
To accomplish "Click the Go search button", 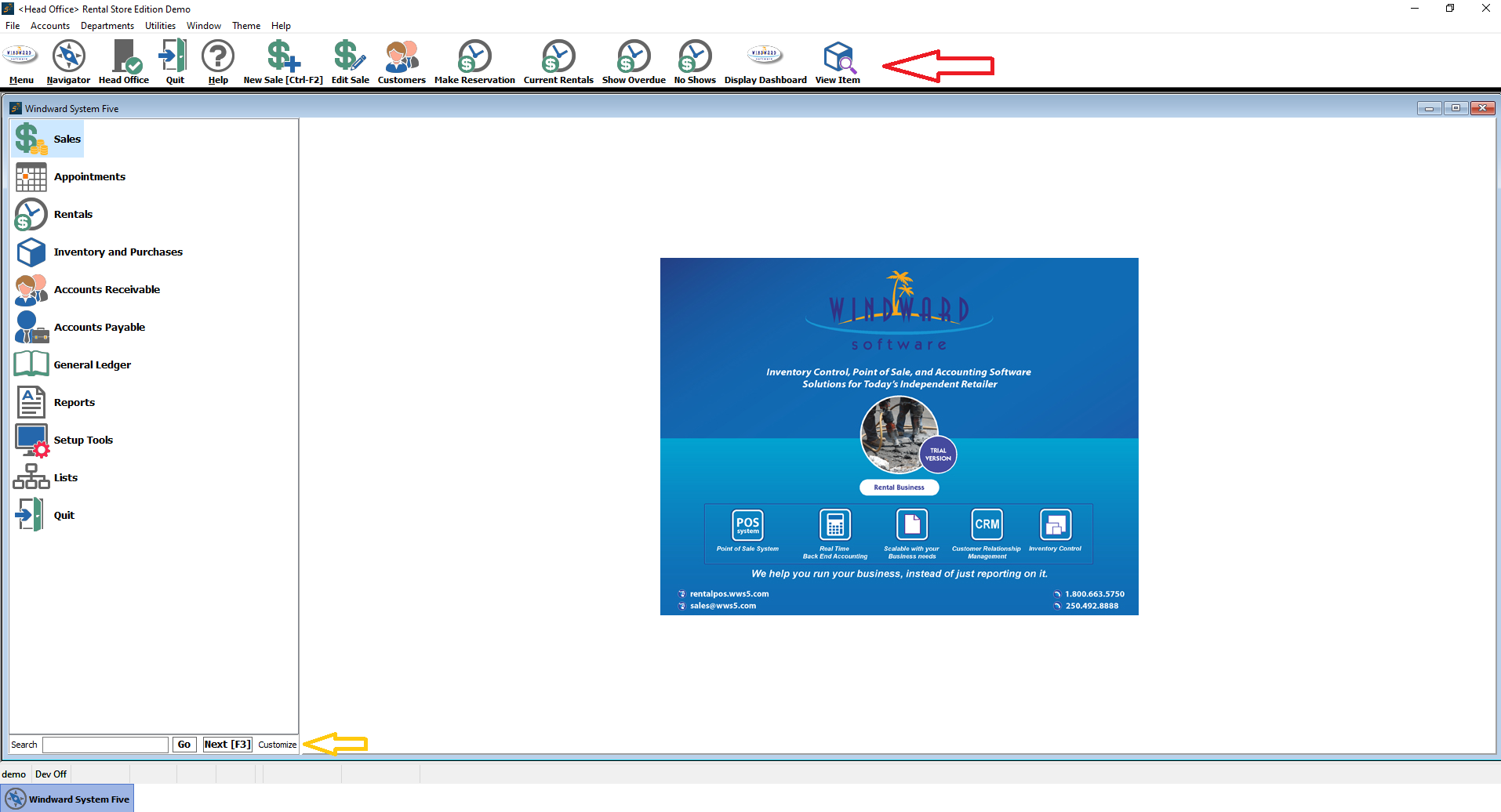I will 184,745.
